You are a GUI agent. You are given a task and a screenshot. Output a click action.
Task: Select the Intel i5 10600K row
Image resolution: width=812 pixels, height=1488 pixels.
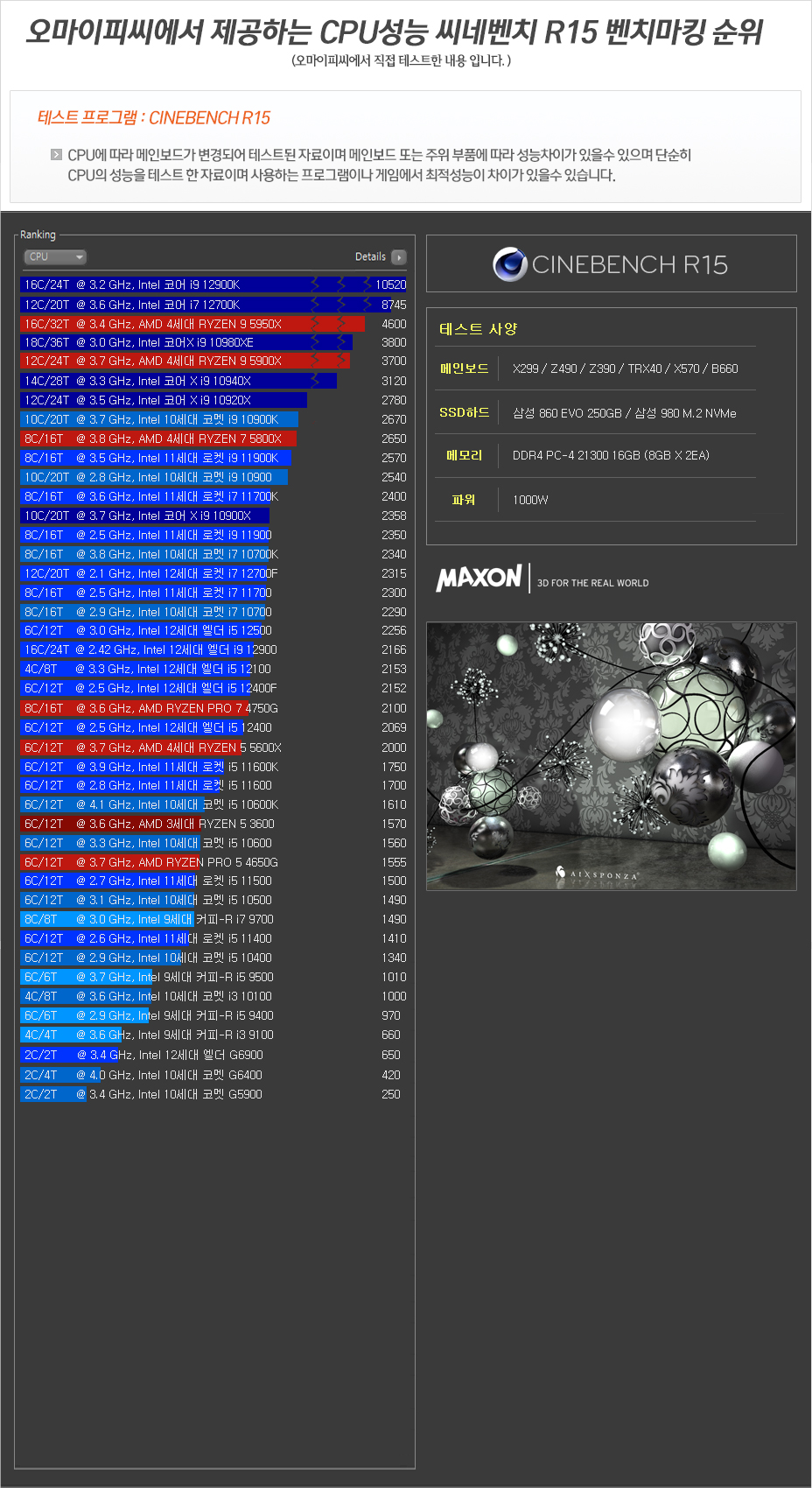tap(213, 804)
